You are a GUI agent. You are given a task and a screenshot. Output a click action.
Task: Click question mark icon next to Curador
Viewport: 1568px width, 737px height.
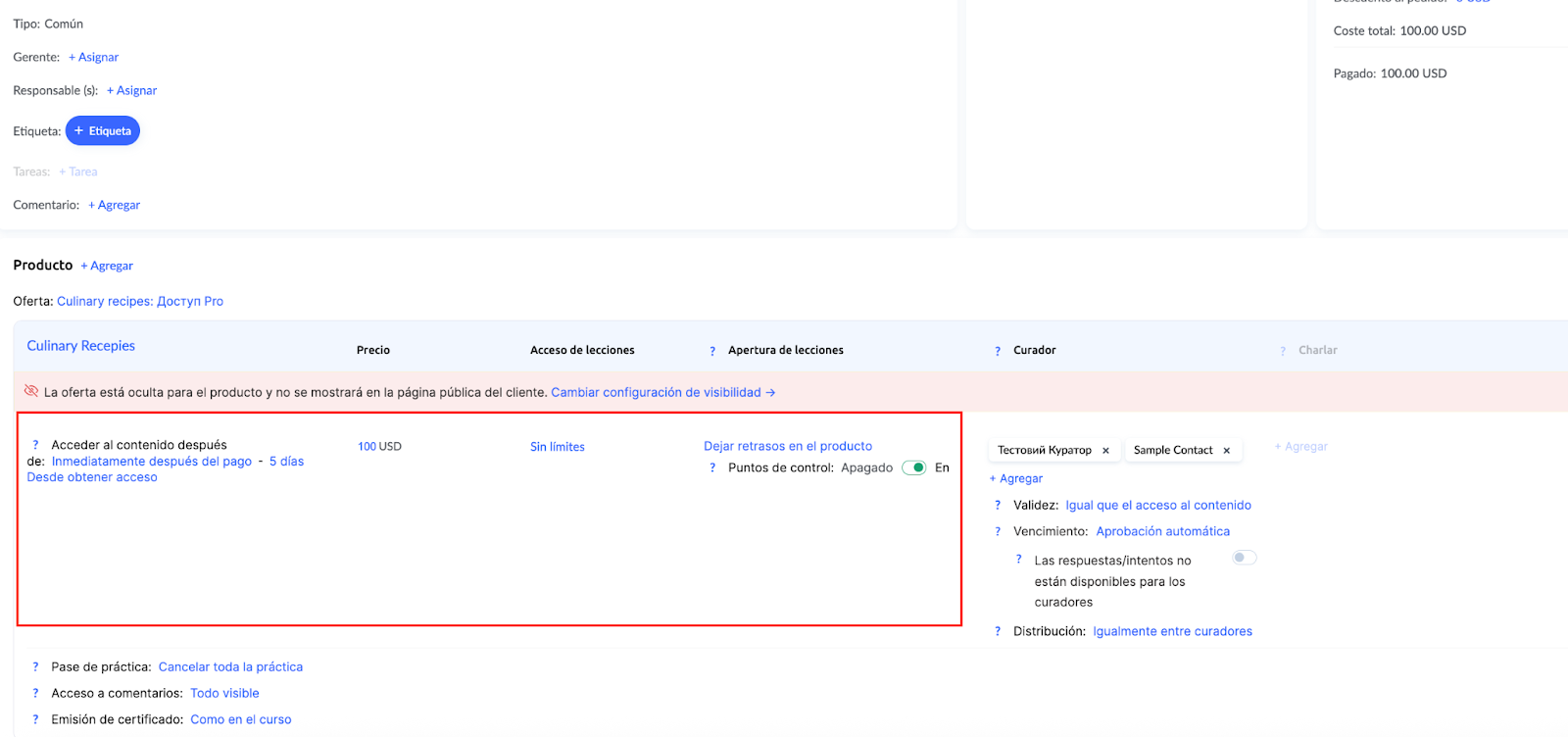point(998,351)
